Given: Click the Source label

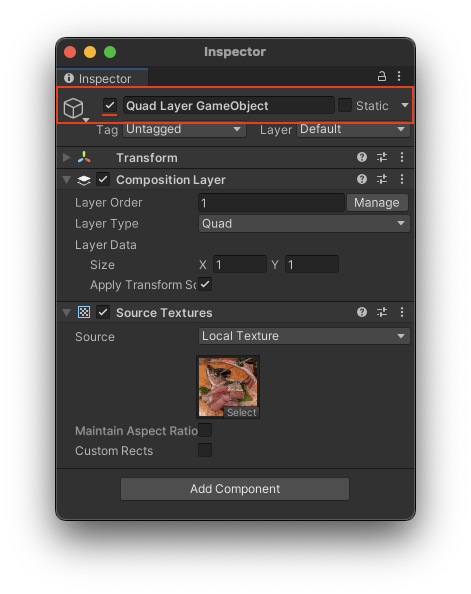Looking at the screenshot, I should coord(95,336).
